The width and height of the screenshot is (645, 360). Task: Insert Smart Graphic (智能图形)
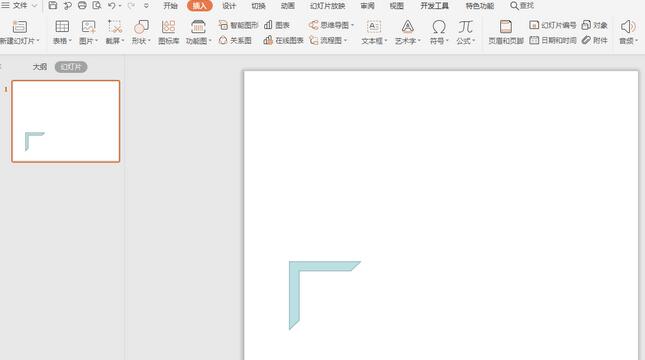pos(239,25)
